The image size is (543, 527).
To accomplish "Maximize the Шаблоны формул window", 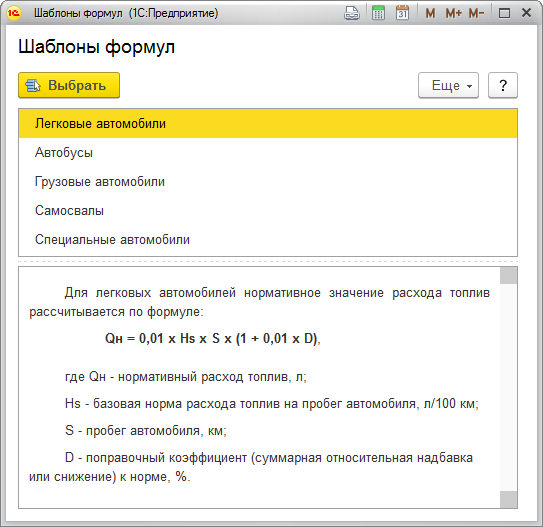I will click(x=504, y=14).
